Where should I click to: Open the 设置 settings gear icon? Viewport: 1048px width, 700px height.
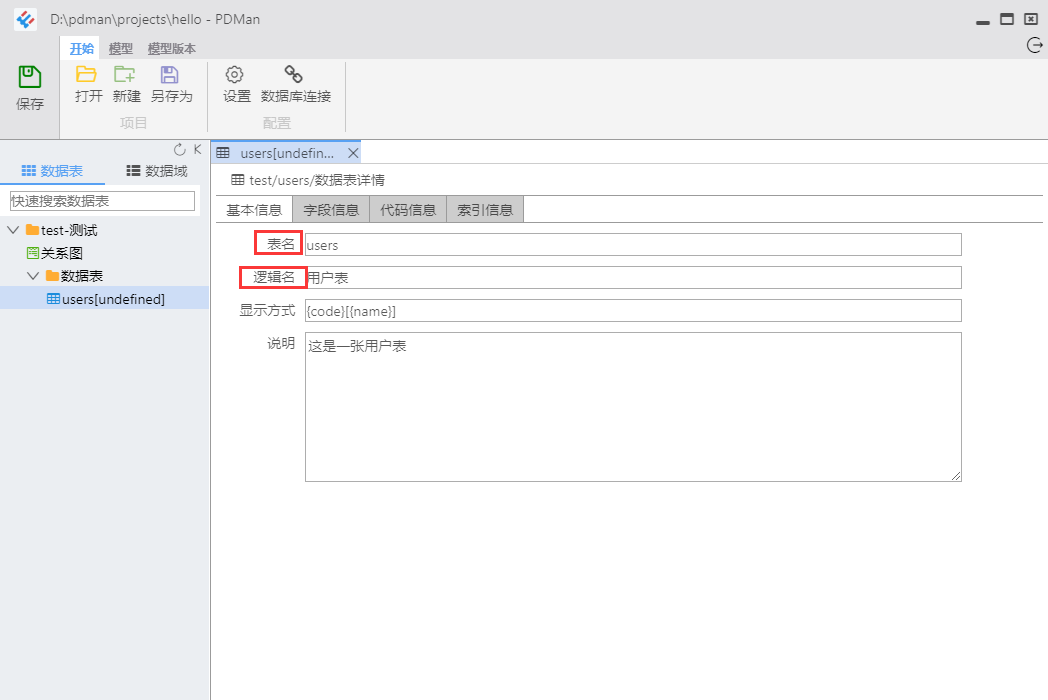(x=234, y=75)
